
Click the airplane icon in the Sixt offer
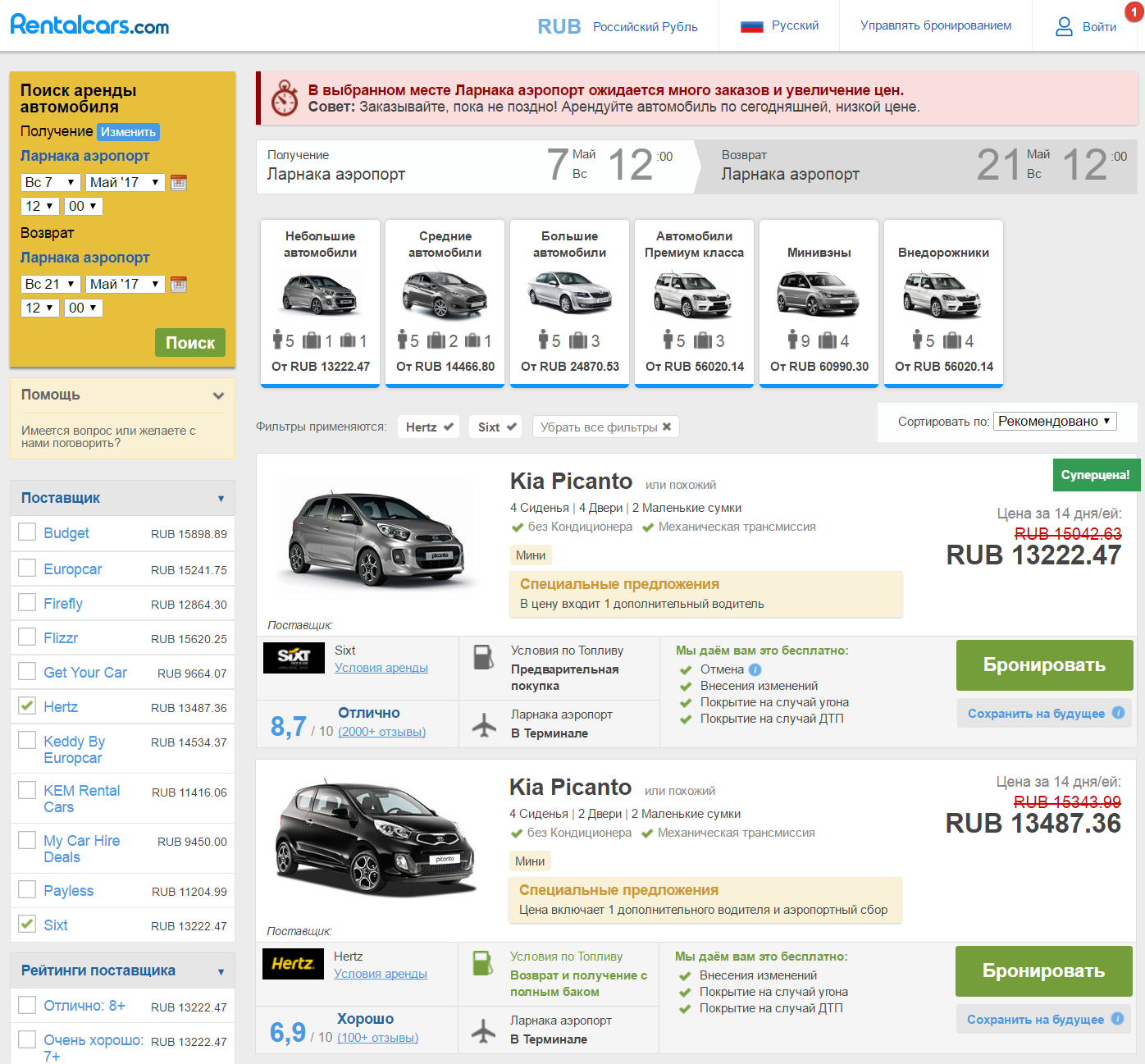485,725
